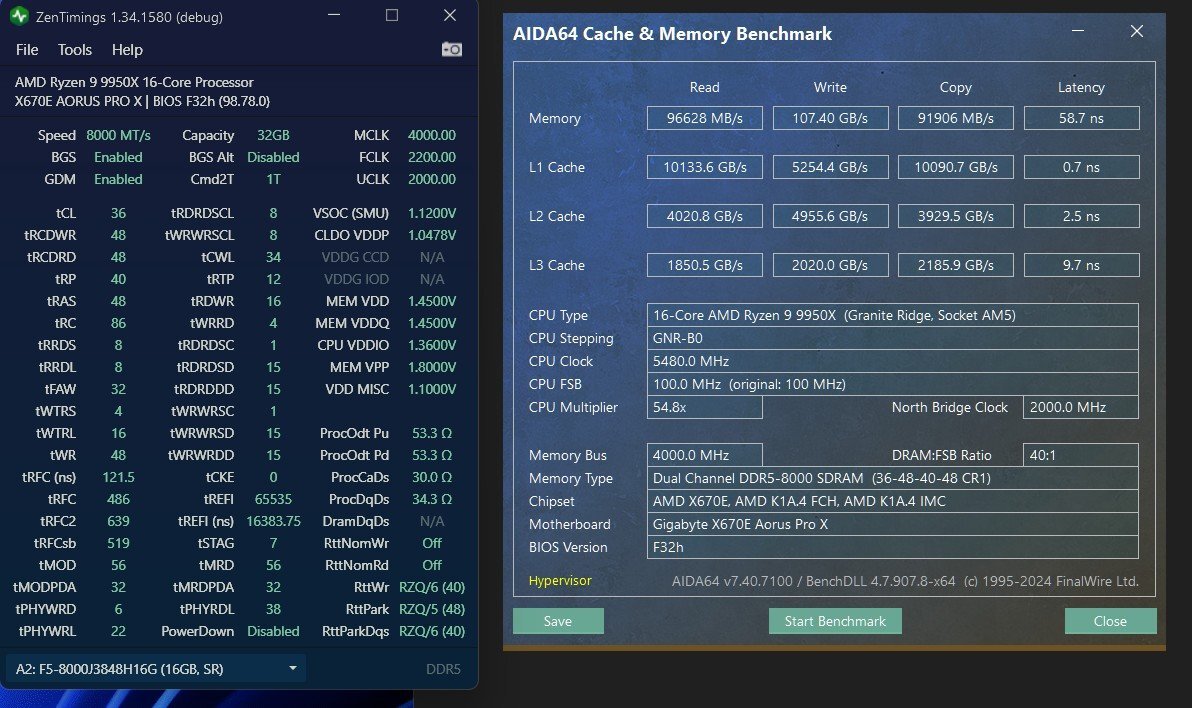1192x708 pixels.
Task: Click the CPU Type field with Ryzen 9 9950X
Action: (x=892, y=315)
